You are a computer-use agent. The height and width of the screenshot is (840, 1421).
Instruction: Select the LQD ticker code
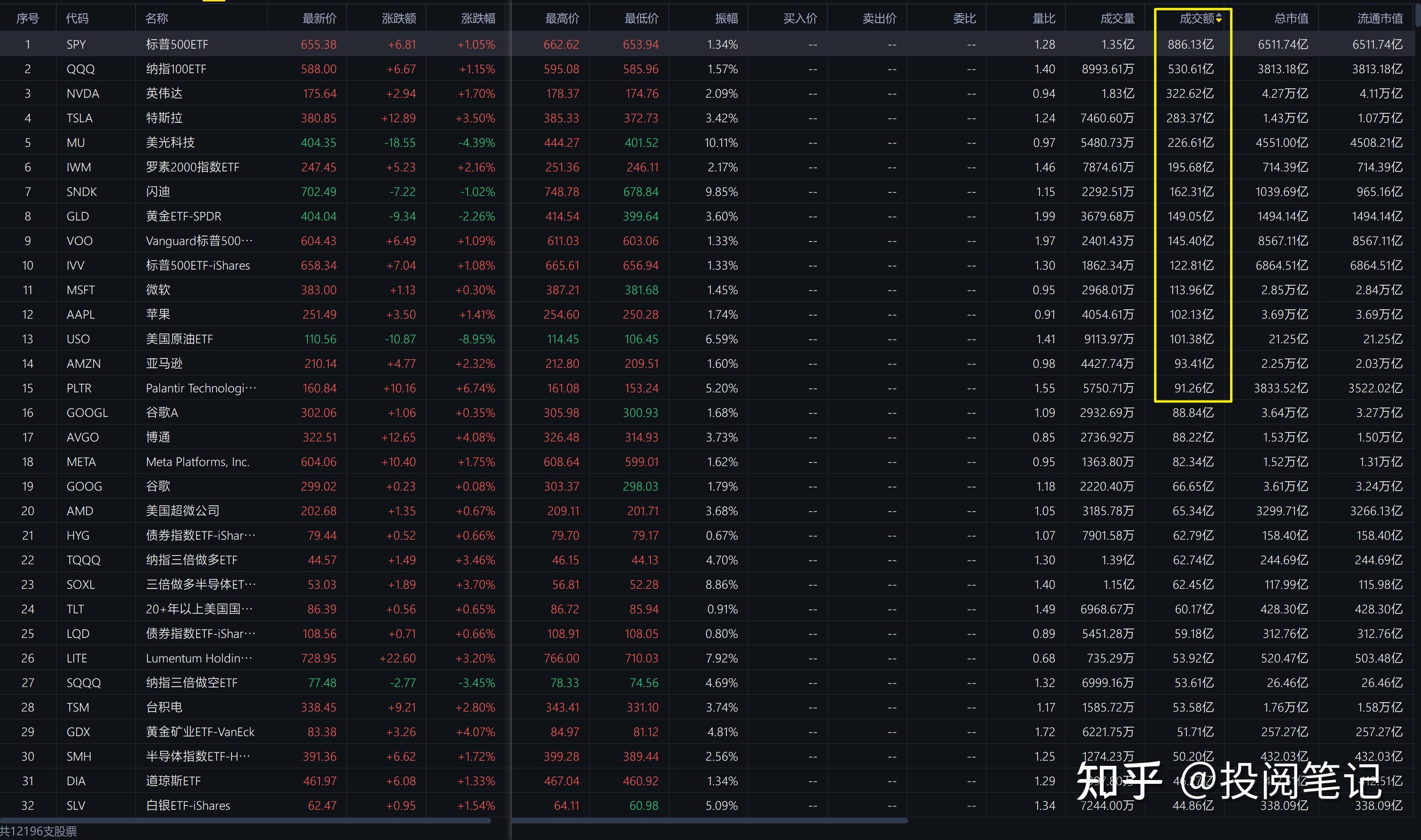(77, 634)
